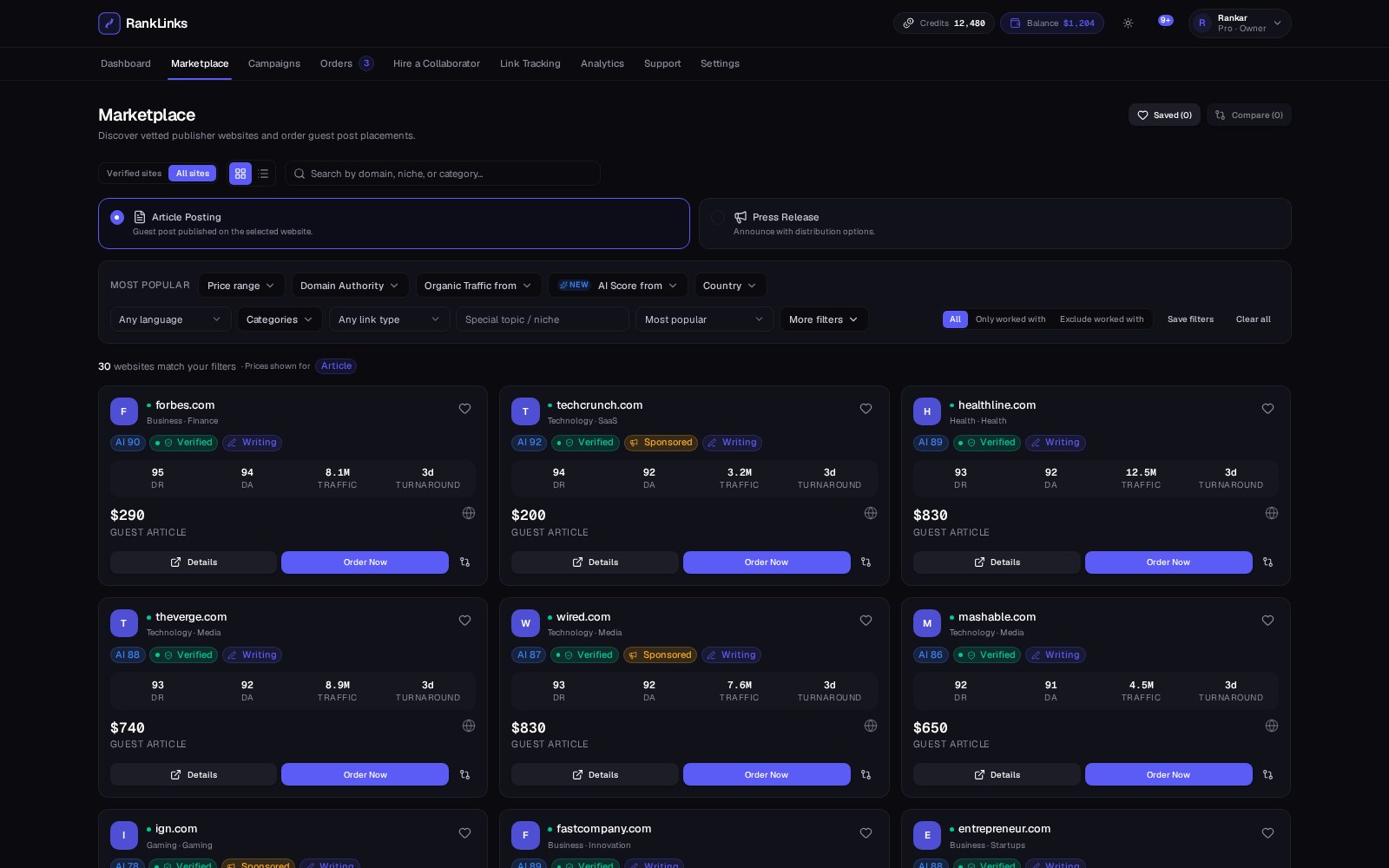Focus the domain, niche, or category search field

pos(443,174)
